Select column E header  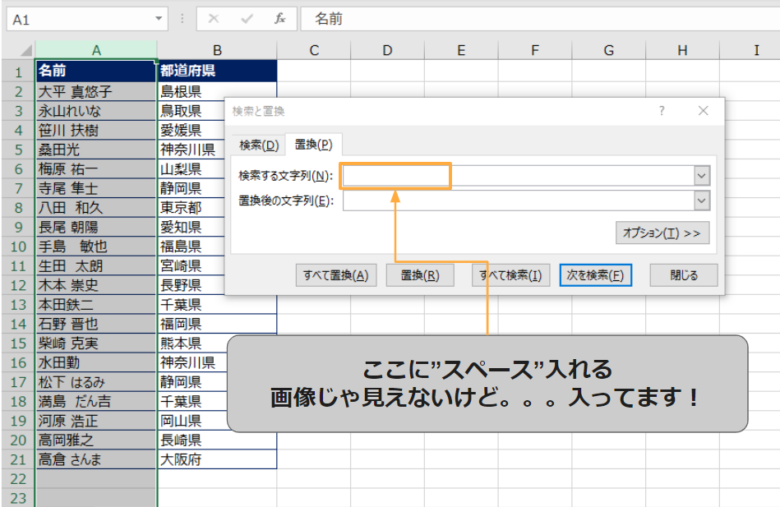pos(461,50)
